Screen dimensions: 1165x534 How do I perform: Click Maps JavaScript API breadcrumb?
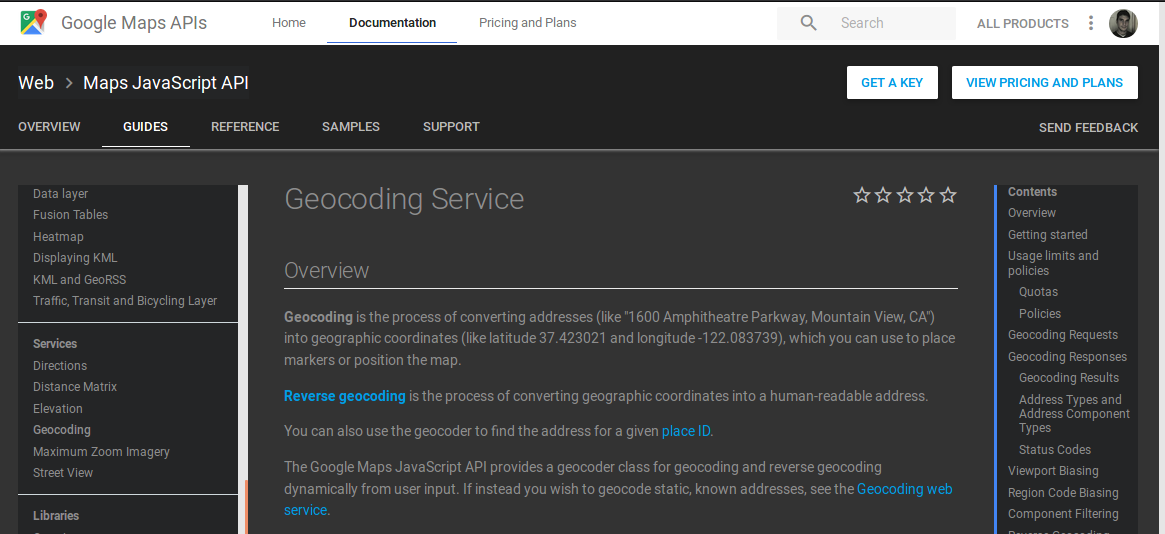(x=166, y=83)
